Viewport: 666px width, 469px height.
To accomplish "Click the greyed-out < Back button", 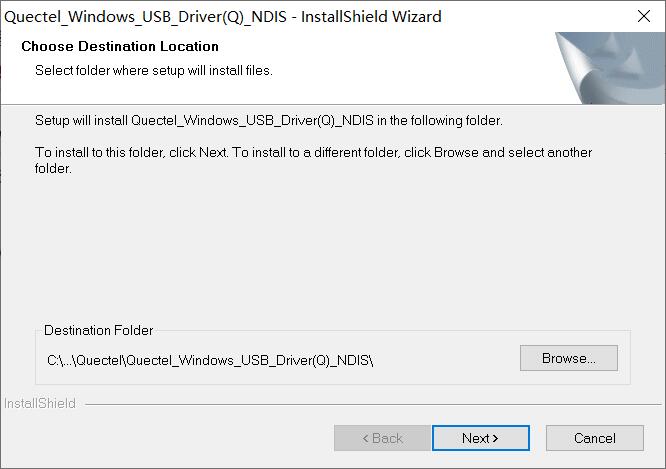I will pos(382,438).
